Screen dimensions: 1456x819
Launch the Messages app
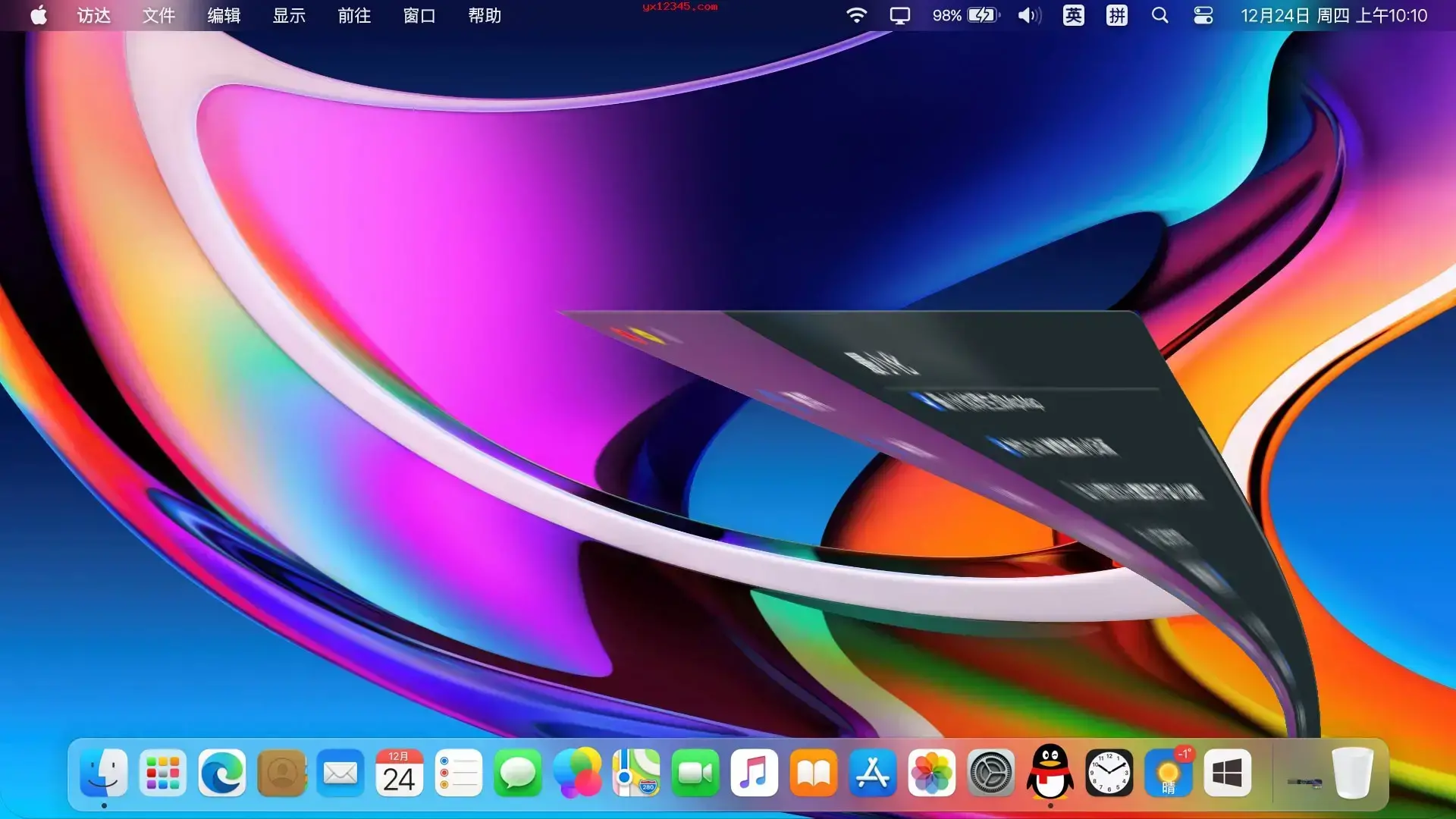pyautogui.click(x=518, y=773)
